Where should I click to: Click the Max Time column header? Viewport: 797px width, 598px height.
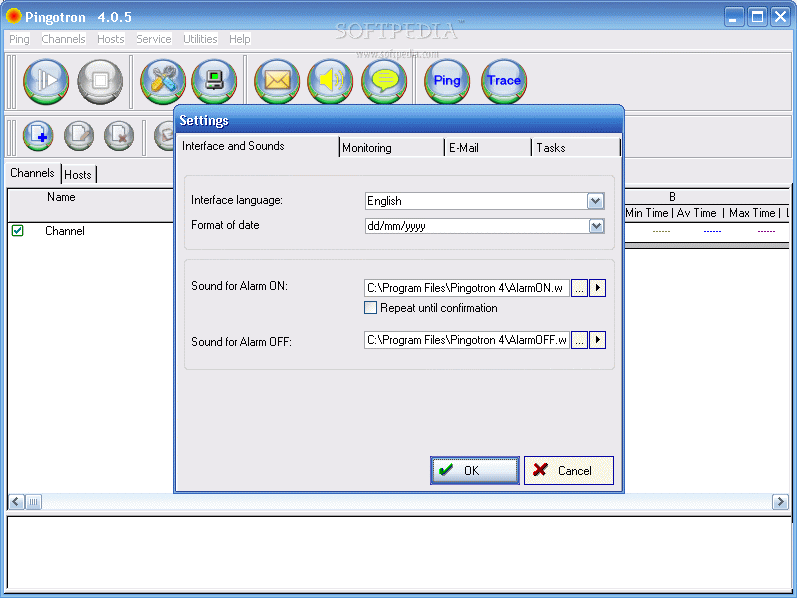pos(752,213)
